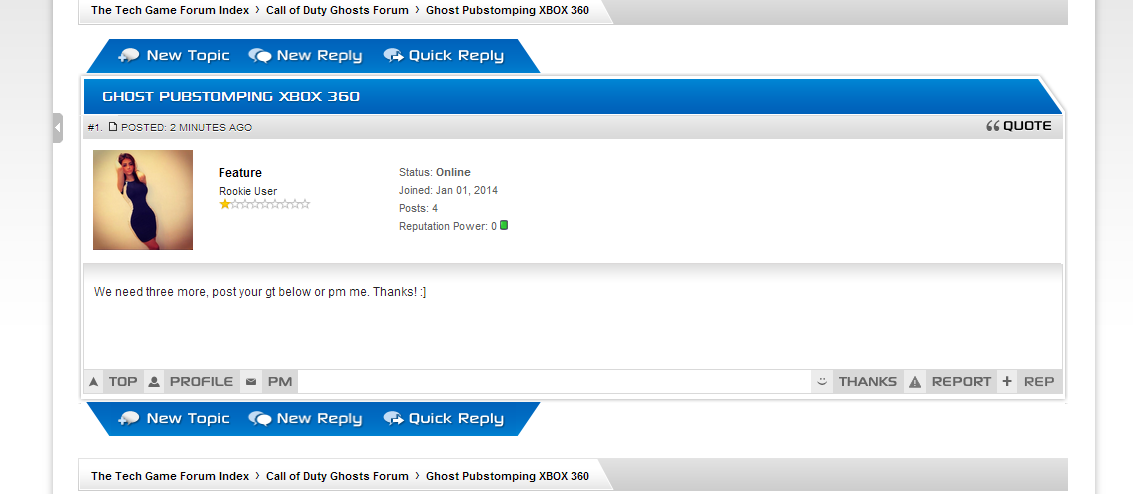Image resolution: width=1133 pixels, height=494 pixels.
Task: Open The Tech Game Forum Index in top breadcrumb
Action: [170, 10]
